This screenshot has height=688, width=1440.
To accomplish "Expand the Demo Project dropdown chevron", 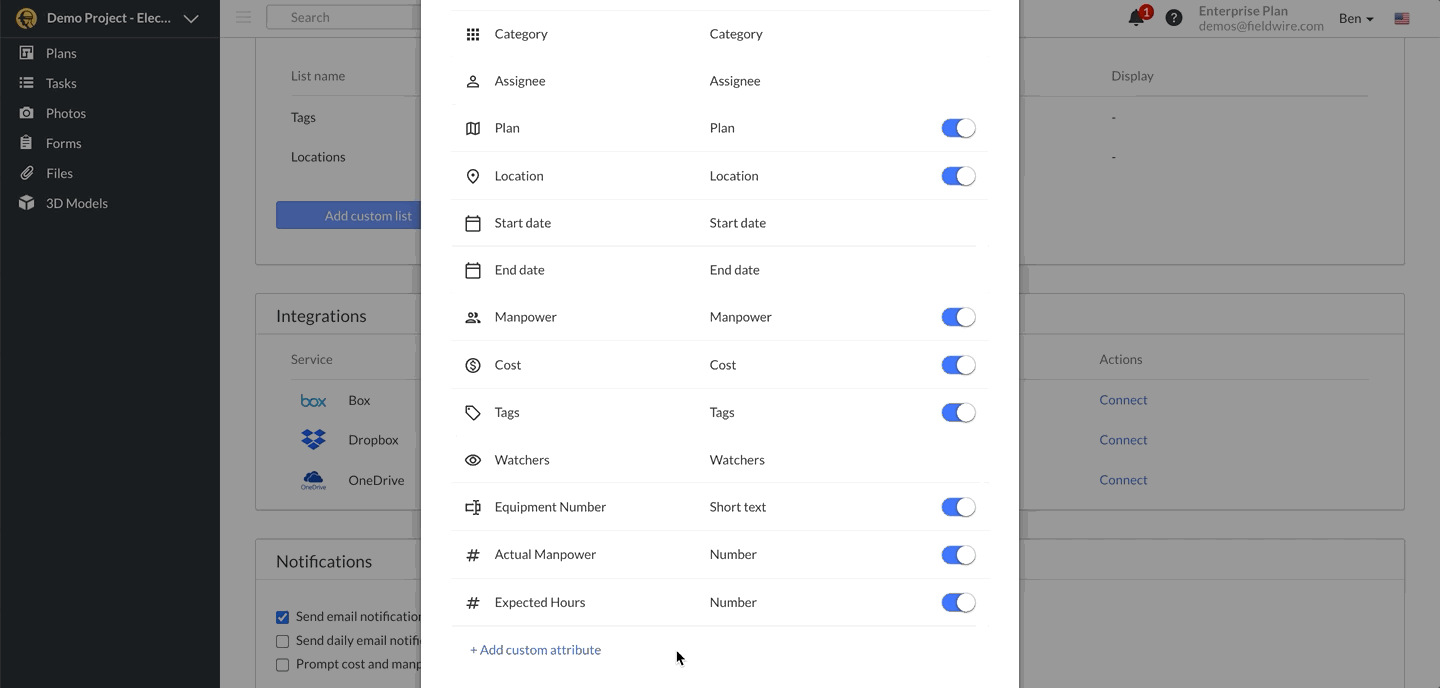I will click(191, 18).
